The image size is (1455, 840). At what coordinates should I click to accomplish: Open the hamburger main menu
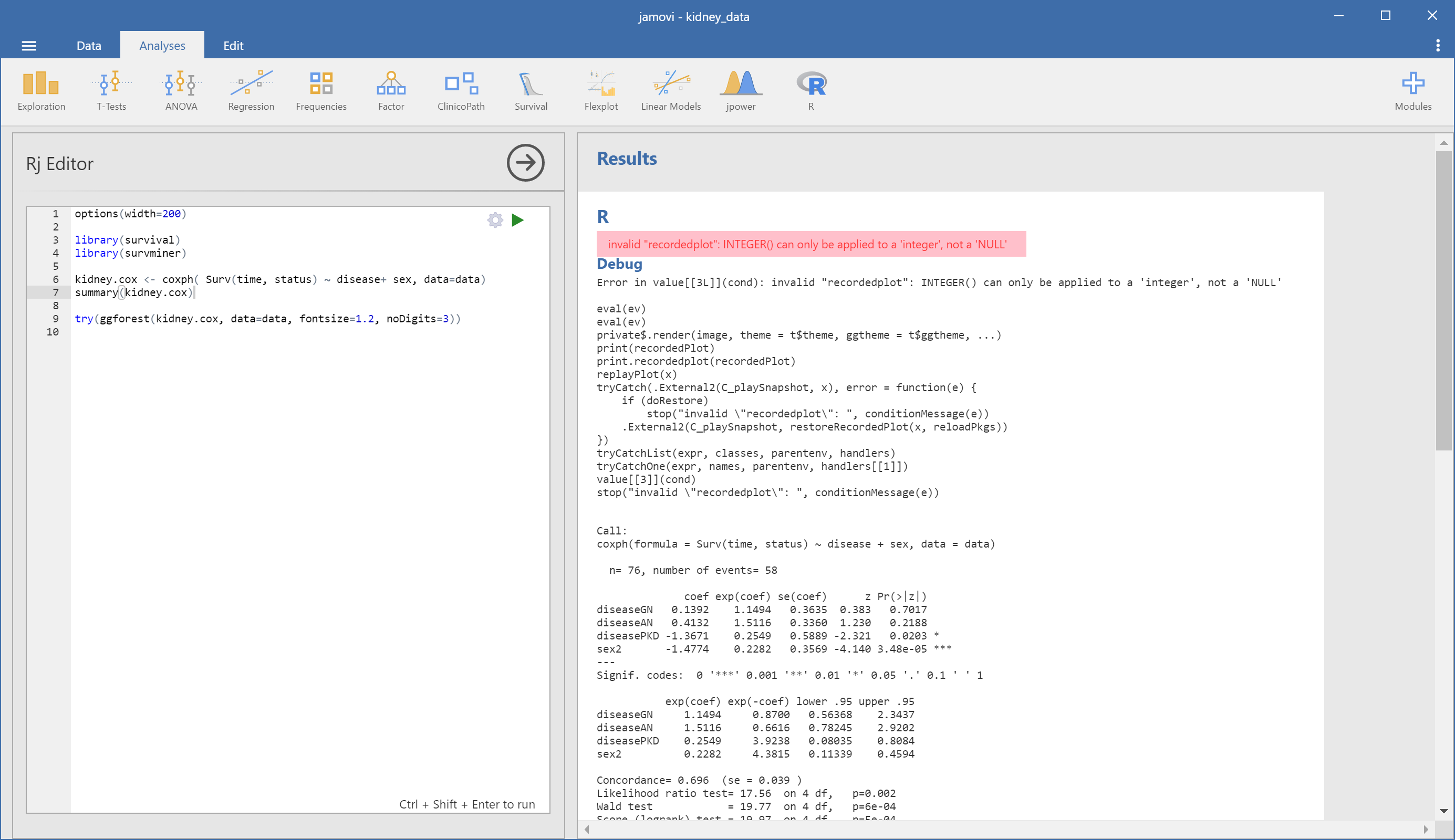[x=29, y=46]
